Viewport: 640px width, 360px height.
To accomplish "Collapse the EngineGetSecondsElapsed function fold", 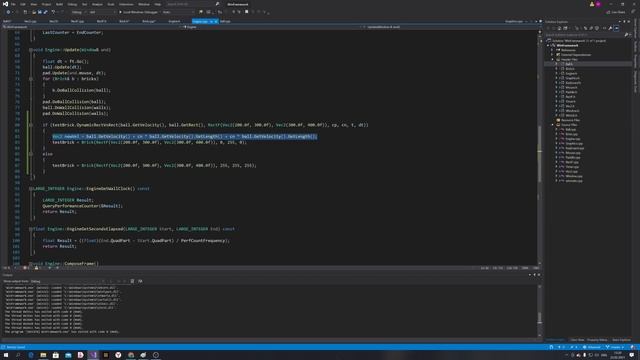I will click(x=31, y=229).
